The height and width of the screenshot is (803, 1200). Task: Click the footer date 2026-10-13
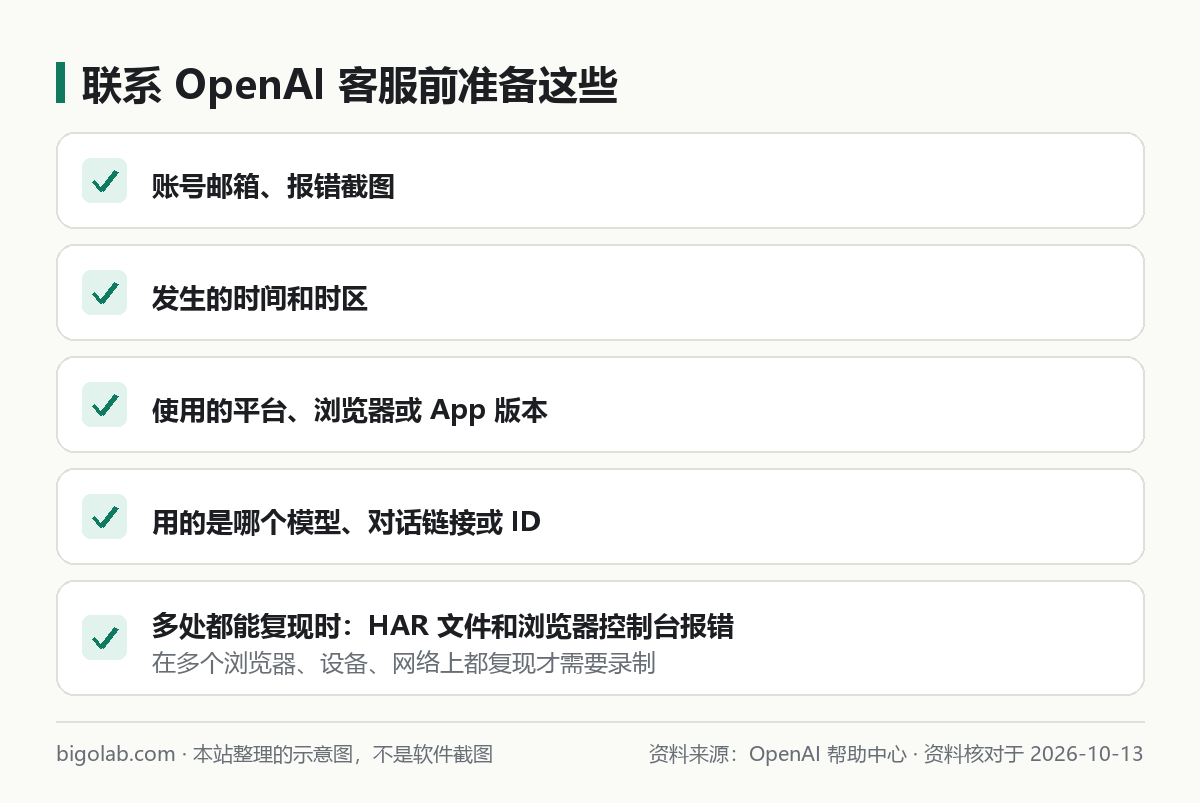[1086, 754]
